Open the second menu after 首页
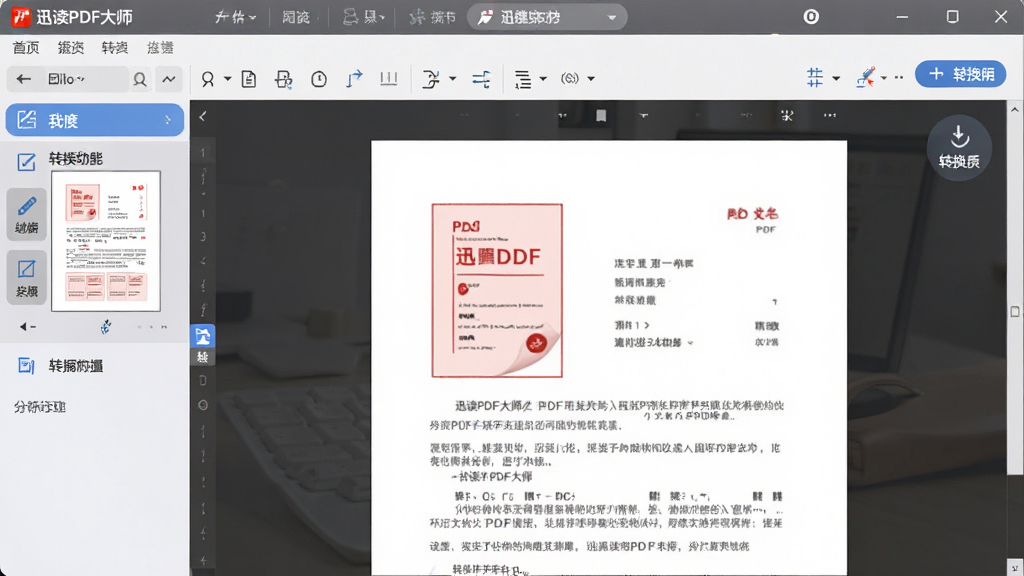The height and width of the screenshot is (576, 1024). 71,48
